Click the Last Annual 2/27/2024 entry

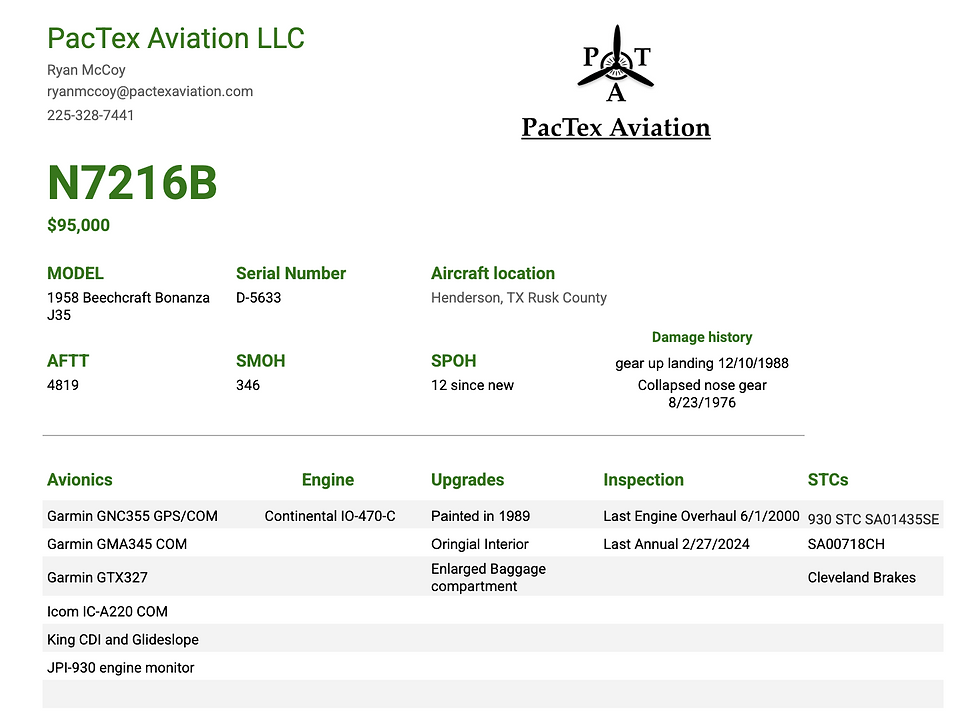[x=676, y=544]
